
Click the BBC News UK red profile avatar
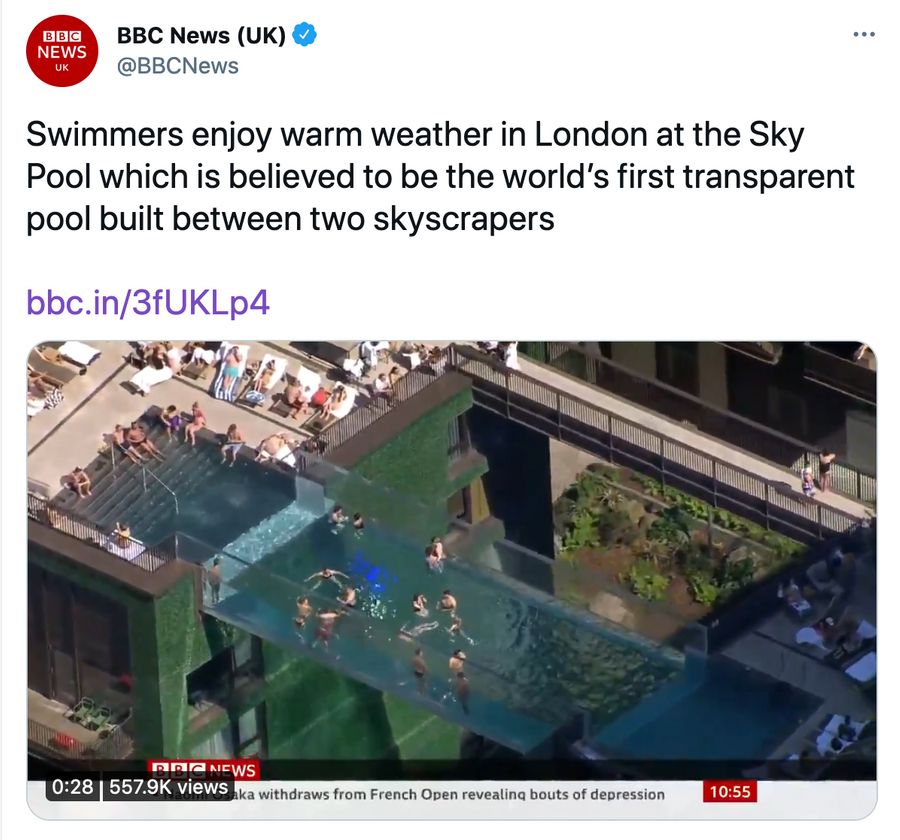[x=62, y=51]
